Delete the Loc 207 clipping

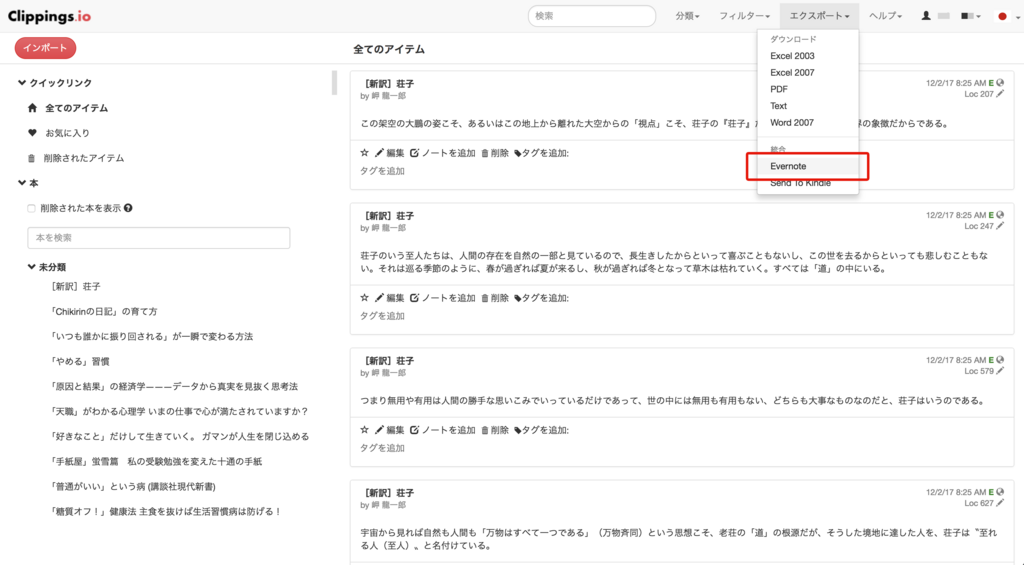[495, 153]
